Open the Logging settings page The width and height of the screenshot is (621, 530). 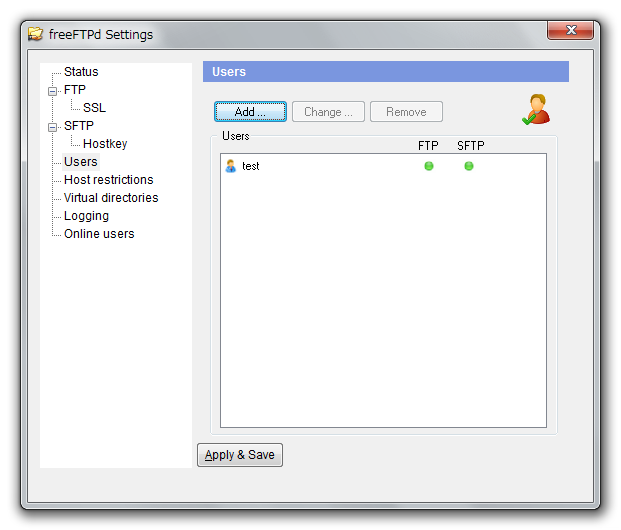coord(86,216)
